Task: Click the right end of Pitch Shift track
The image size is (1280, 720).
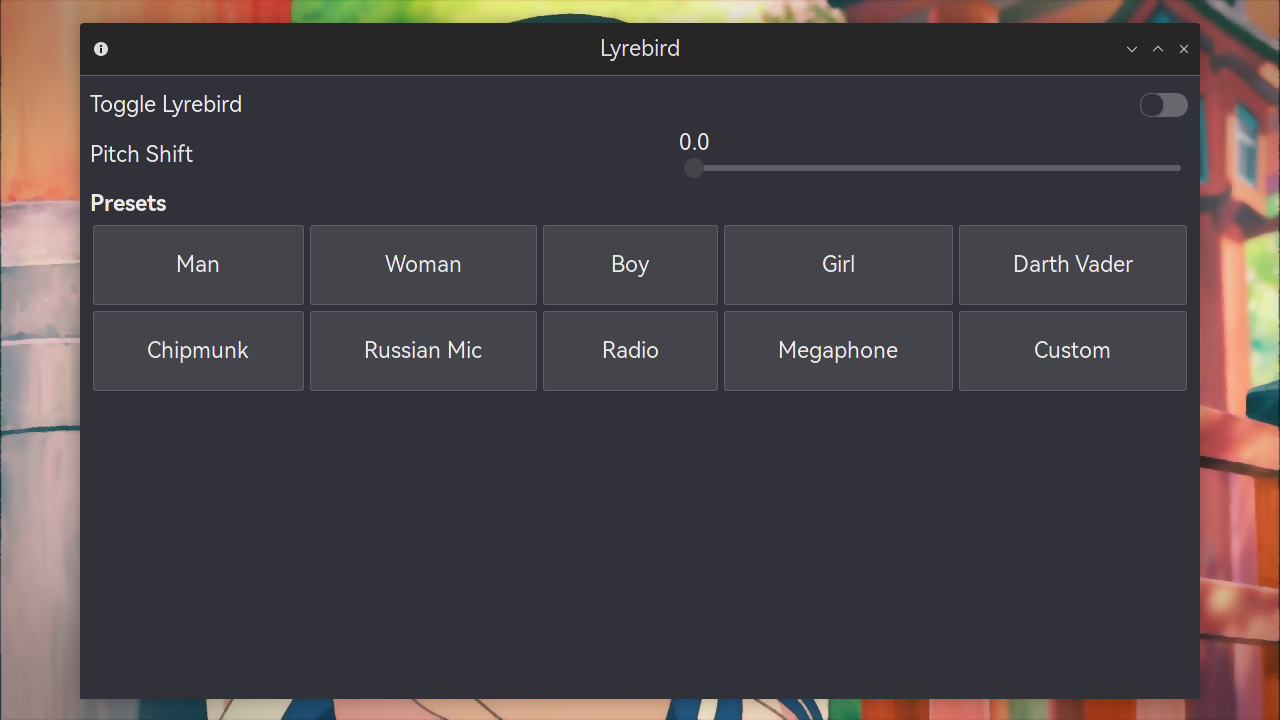Action: point(1176,168)
